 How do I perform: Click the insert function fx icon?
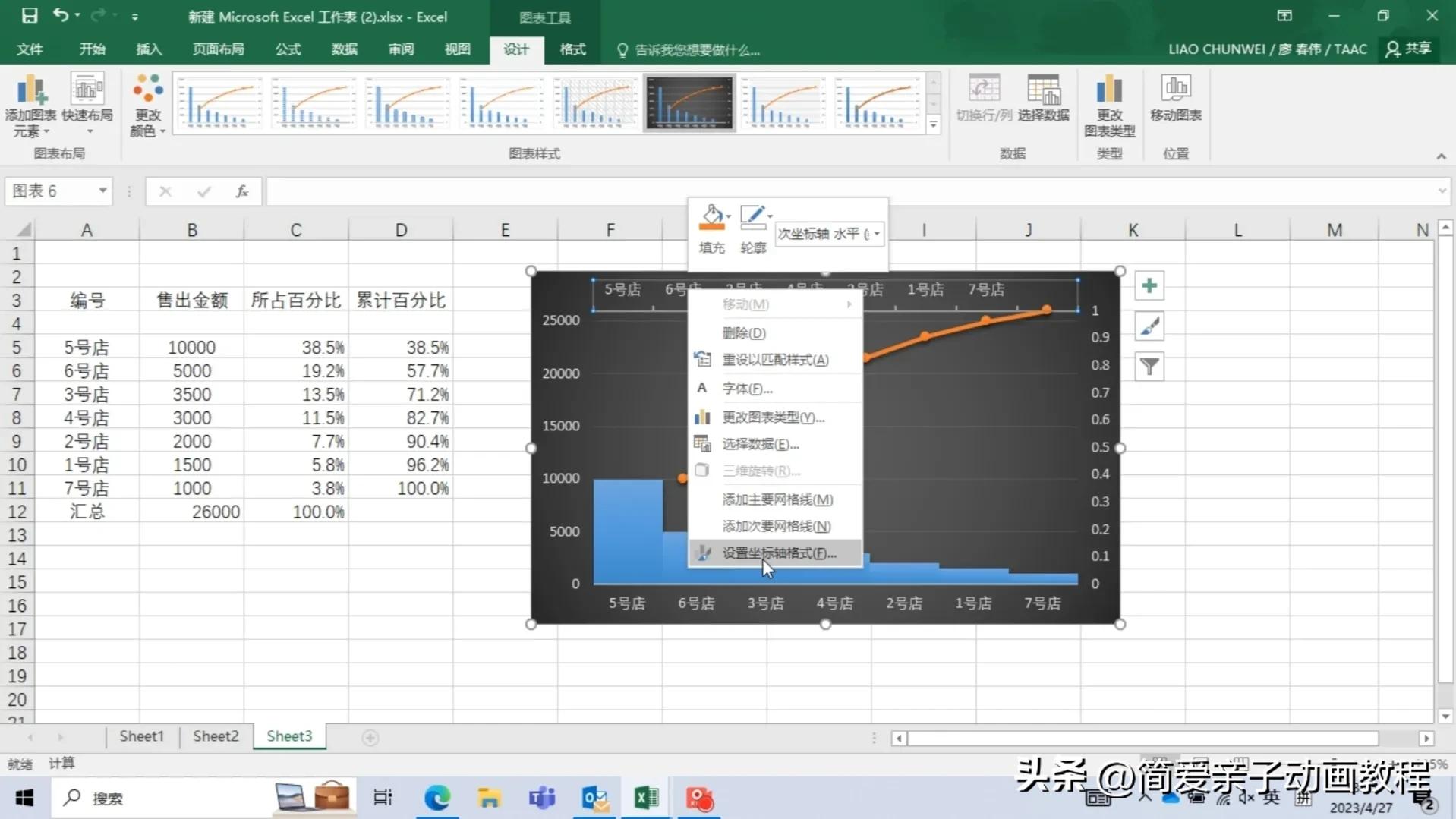(x=242, y=191)
